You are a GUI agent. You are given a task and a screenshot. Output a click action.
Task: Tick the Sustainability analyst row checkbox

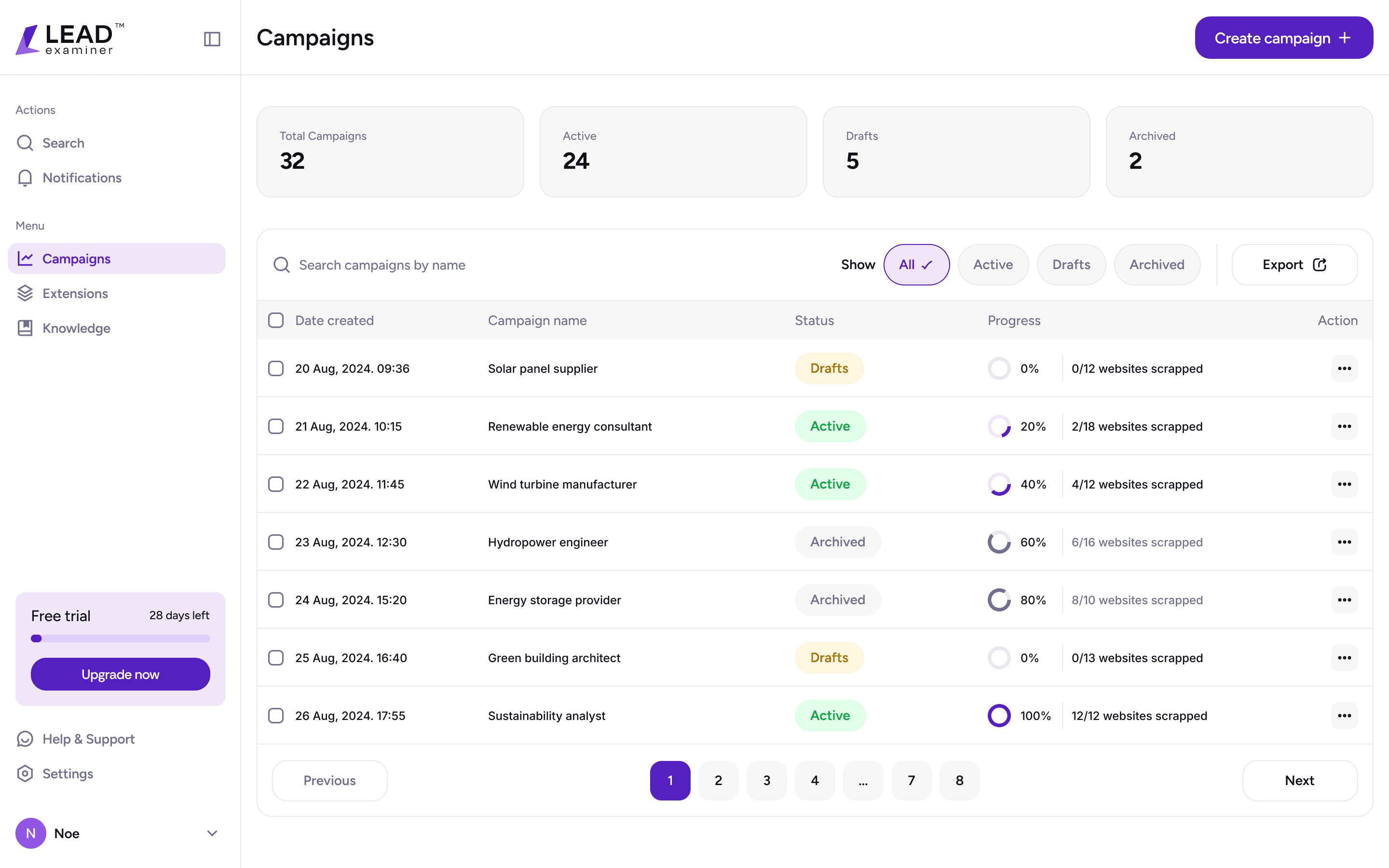(x=276, y=716)
